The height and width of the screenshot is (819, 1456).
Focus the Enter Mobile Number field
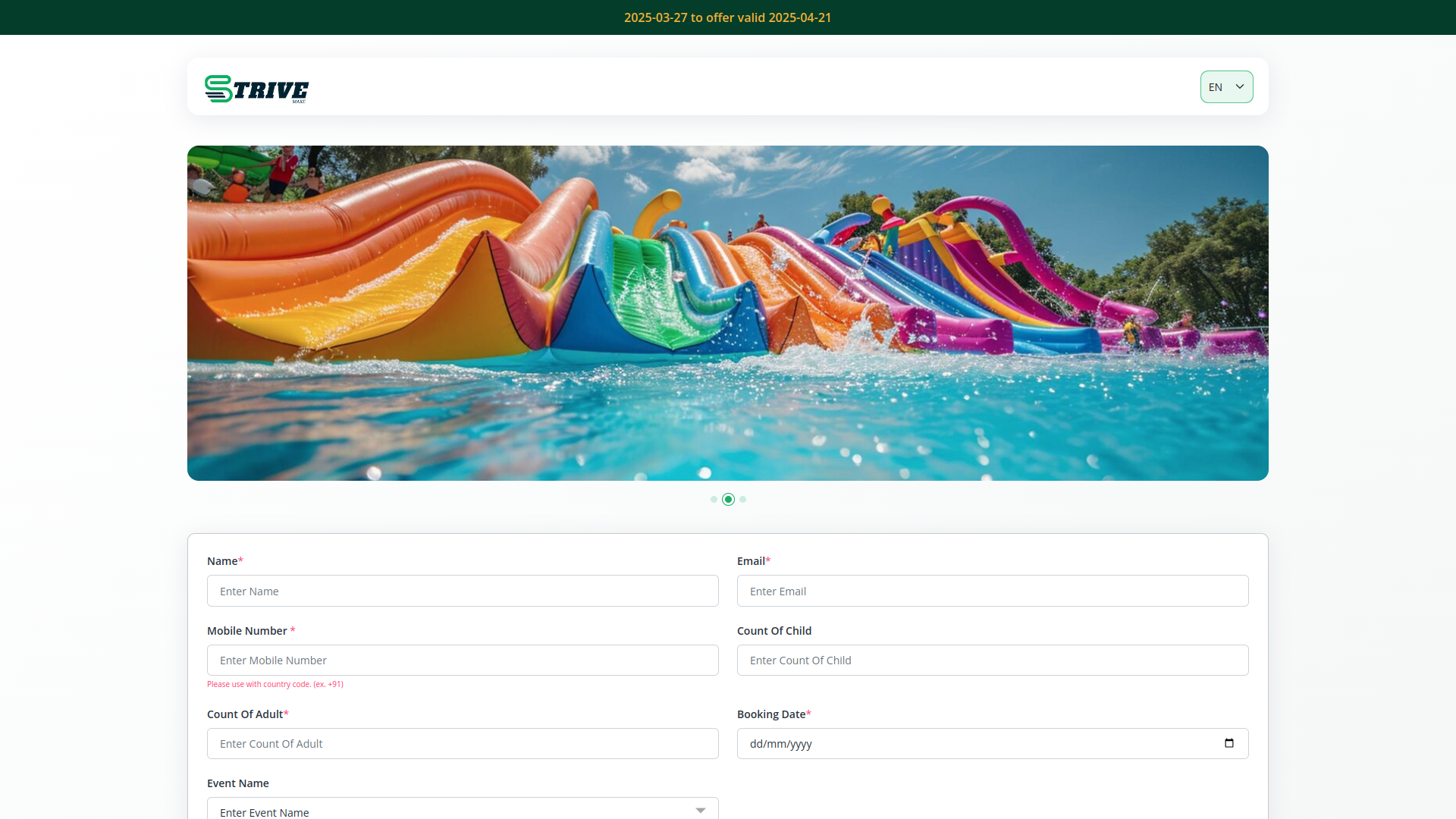tap(463, 660)
